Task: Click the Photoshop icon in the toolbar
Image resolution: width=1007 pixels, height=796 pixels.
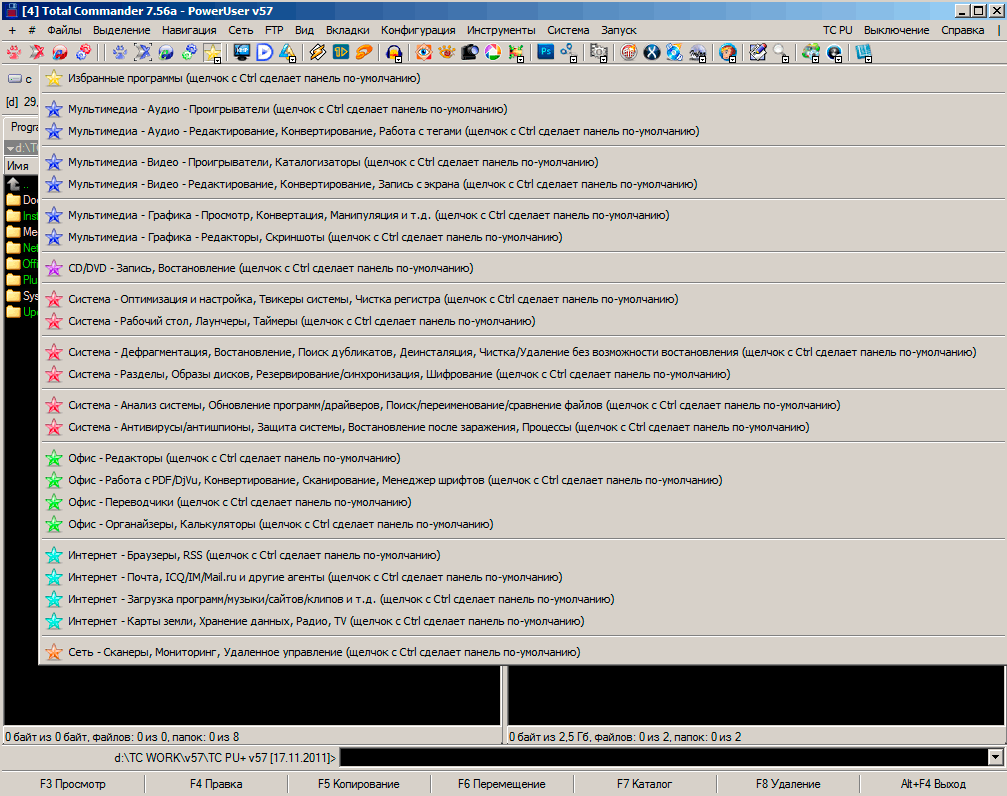Action: (x=547, y=52)
